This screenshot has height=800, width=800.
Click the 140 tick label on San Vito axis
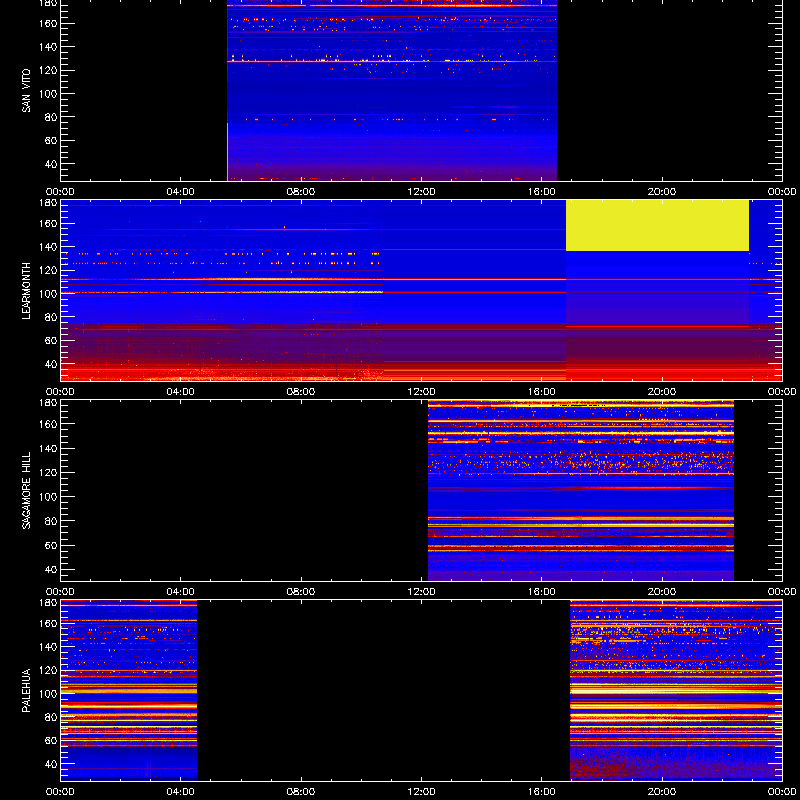coord(47,47)
